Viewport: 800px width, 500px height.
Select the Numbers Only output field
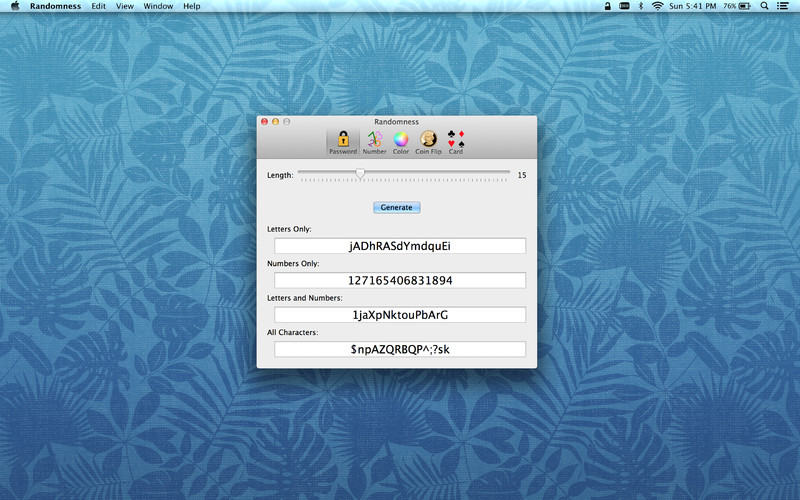[400, 281]
